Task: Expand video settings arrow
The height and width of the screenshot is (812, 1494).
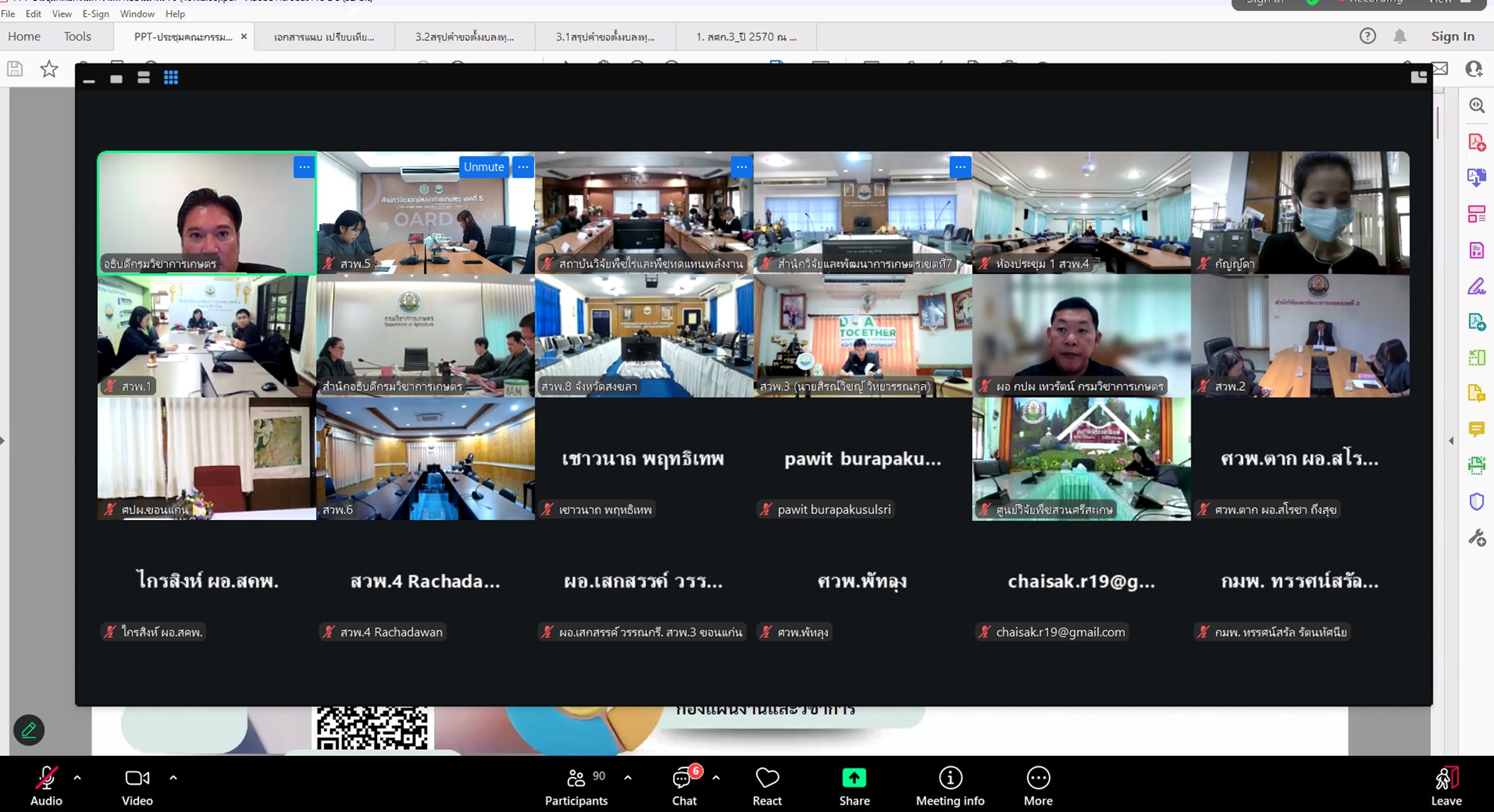Action: click(x=173, y=778)
